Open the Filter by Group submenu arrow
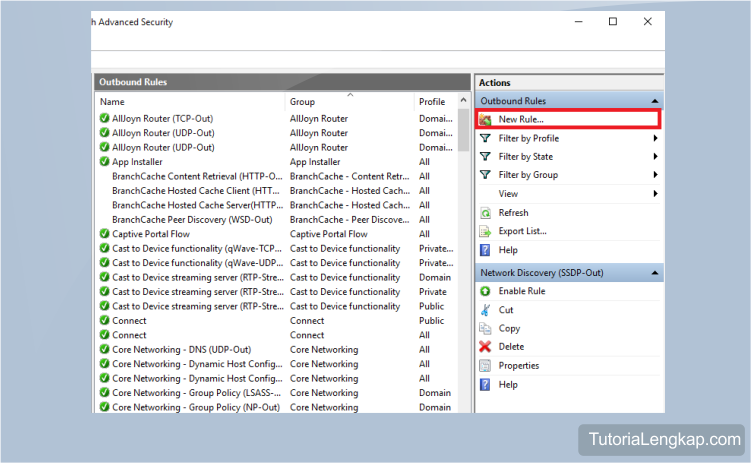The height and width of the screenshot is (463, 751). coord(655,175)
